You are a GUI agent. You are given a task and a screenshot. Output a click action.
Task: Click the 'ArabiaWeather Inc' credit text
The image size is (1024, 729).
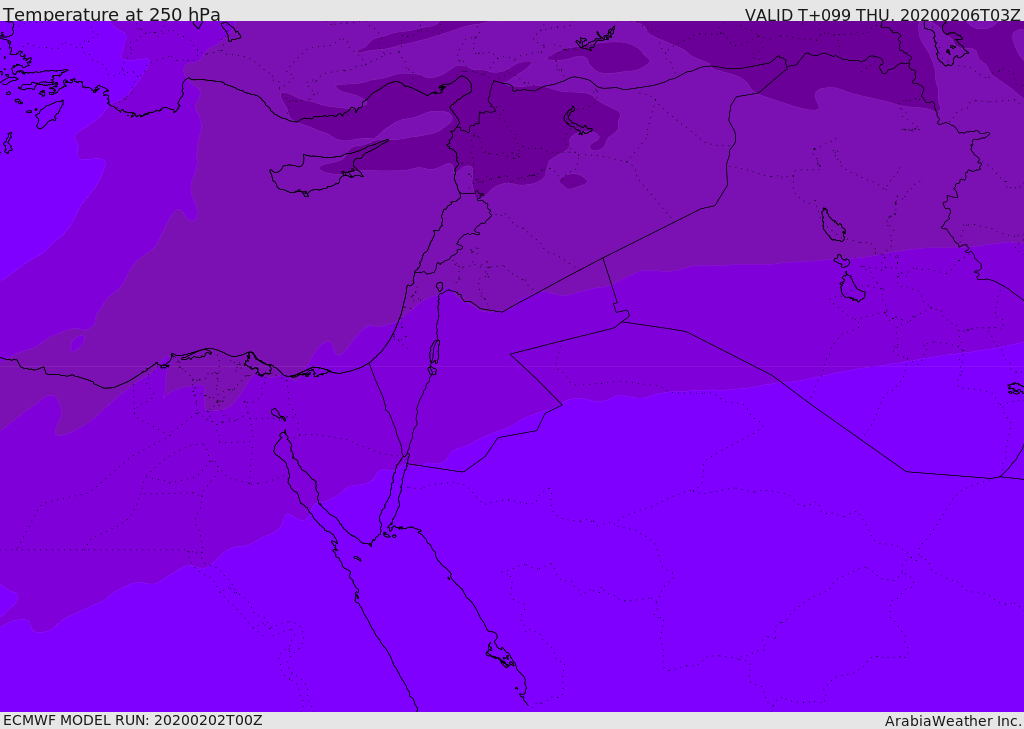pyautogui.click(x=952, y=721)
